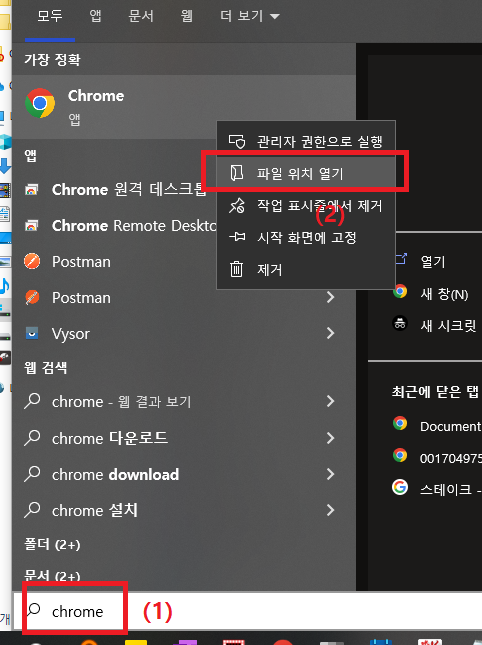482x645 pixels.
Task: Click 새 창(N) in preview pane
Action: pyautogui.click(x=444, y=294)
